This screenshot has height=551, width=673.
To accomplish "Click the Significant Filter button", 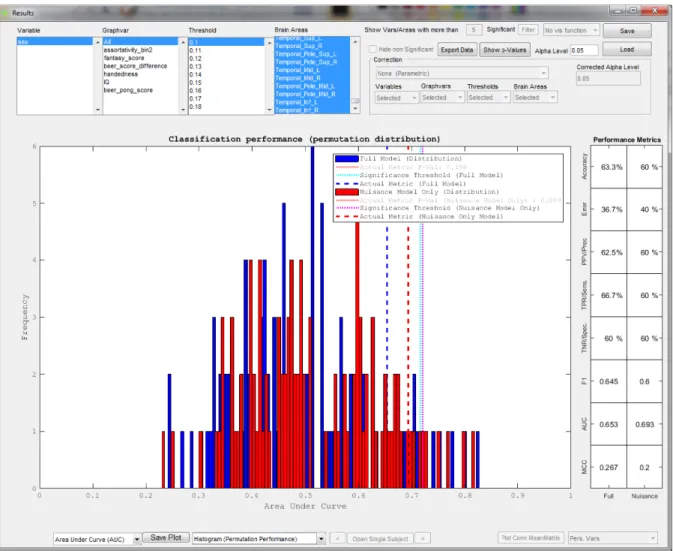I will [x=528, y=30].
